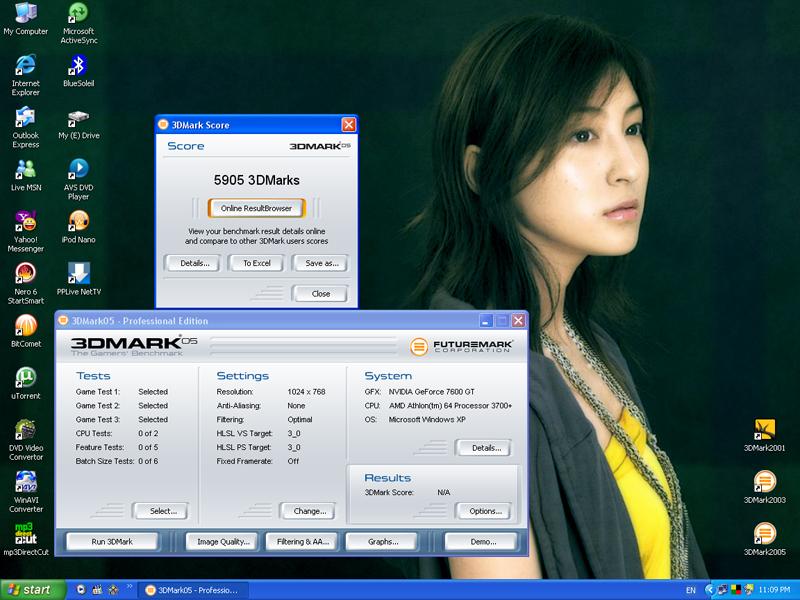Close the 3DMark Score dialog window
The image size is (800, 600).
tap(348, 124)
